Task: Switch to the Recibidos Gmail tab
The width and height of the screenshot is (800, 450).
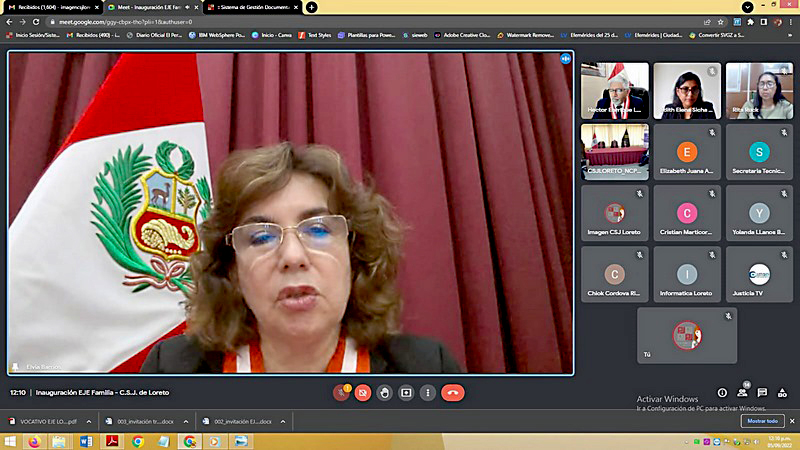Action: [x=49, y=7]
